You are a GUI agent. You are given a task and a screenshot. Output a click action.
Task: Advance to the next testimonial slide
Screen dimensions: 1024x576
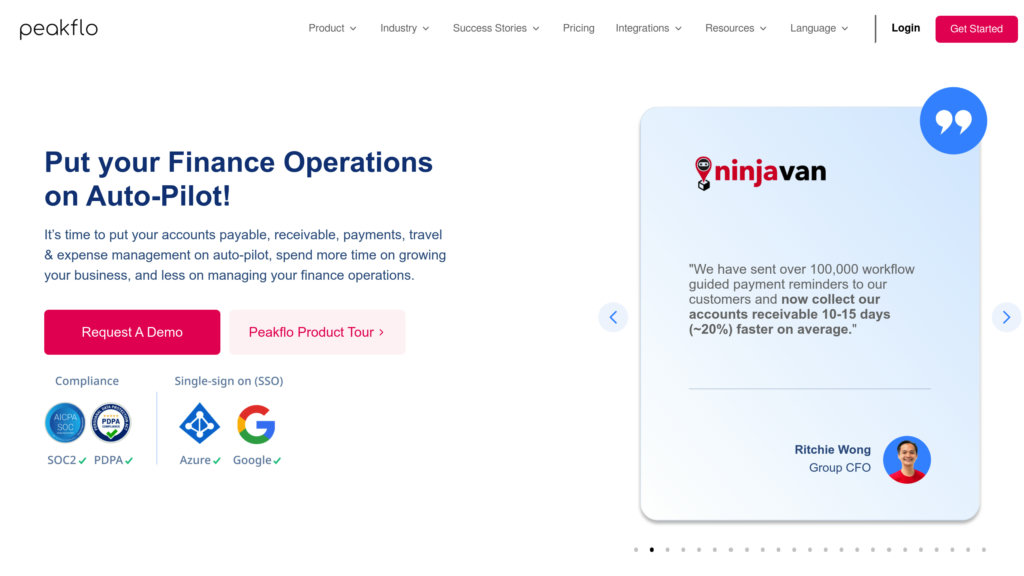coord(1006,317)
